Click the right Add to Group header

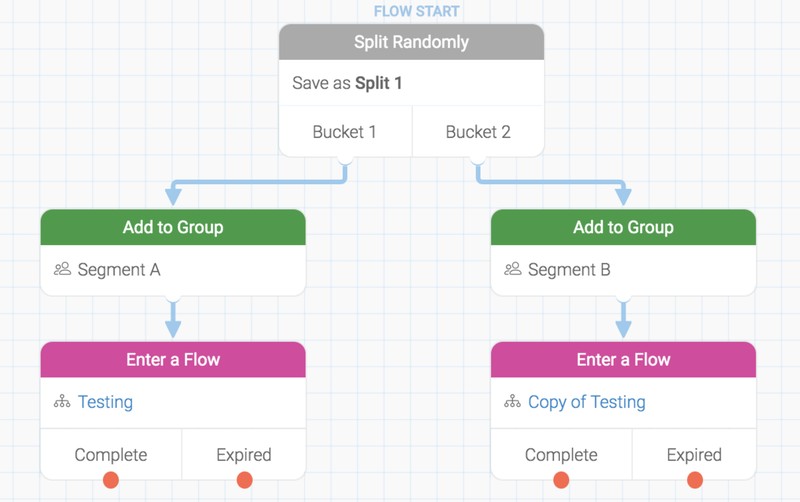(x=623, y=227)
